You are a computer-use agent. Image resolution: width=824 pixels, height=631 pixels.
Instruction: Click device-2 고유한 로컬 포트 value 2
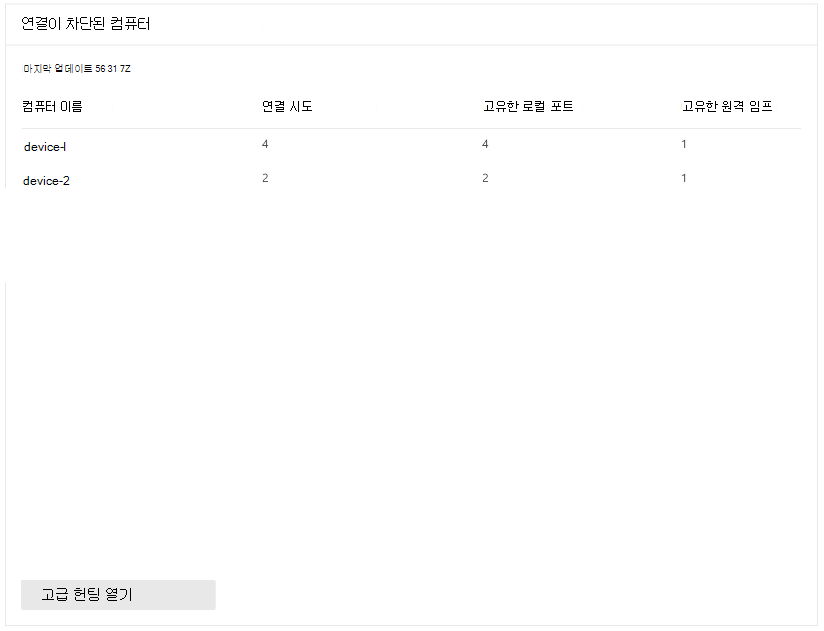tap(485, 178)
